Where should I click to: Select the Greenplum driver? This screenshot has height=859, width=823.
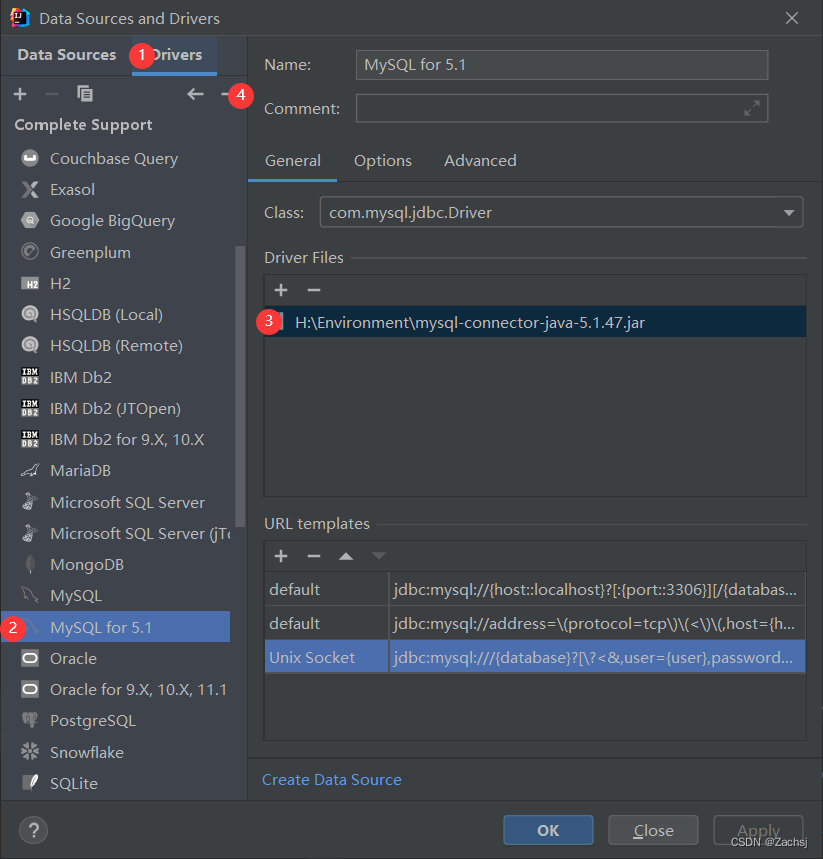pyautogui.click(x=116, y=253)
